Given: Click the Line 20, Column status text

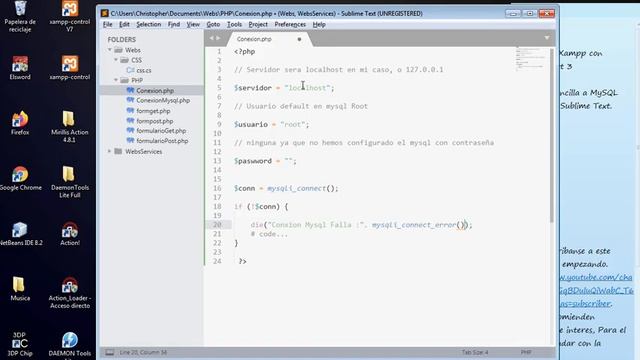Looking at the screenshot, I should (143, 352).
